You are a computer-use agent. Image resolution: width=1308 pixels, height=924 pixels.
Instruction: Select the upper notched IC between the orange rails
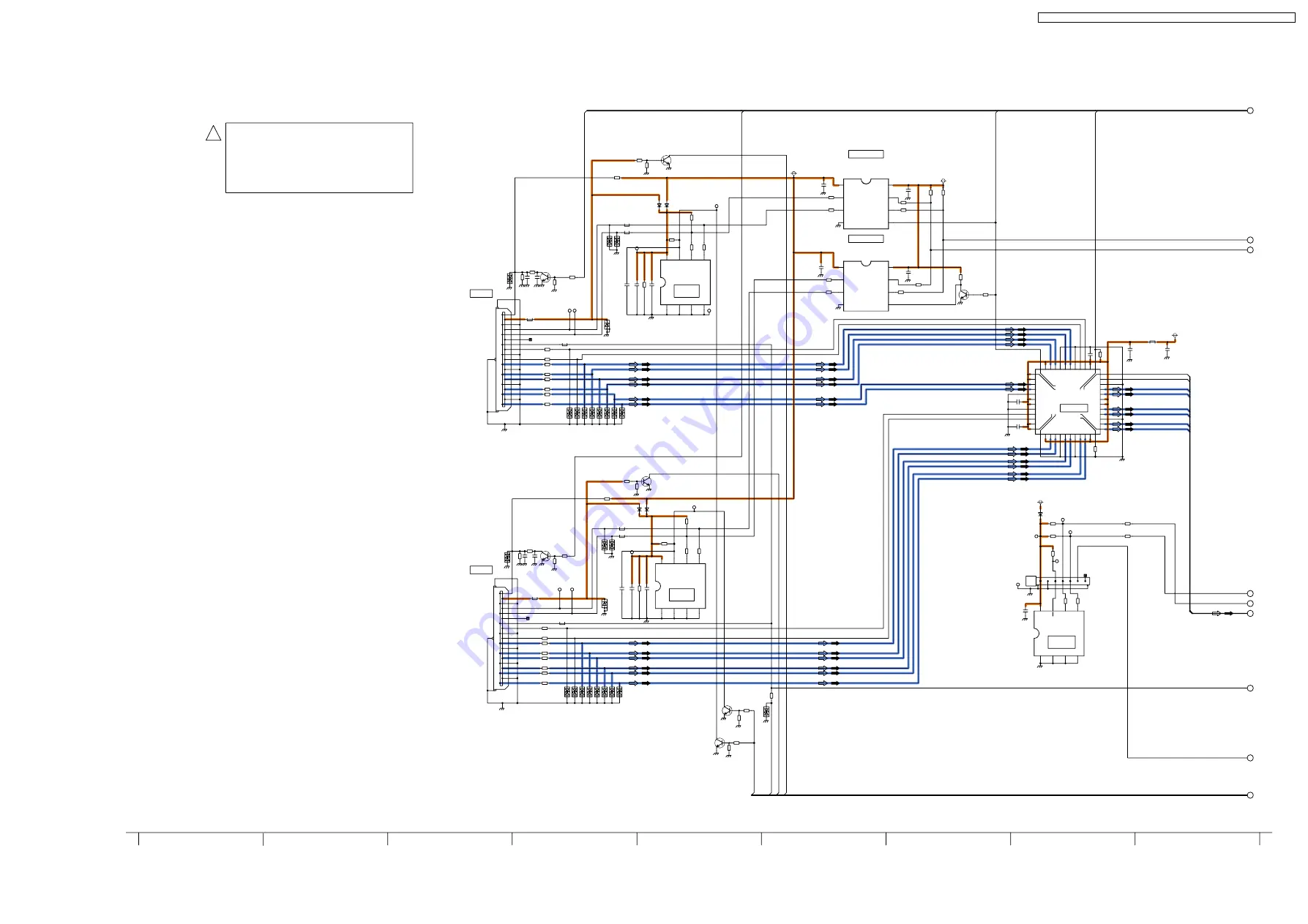point(866,204)
